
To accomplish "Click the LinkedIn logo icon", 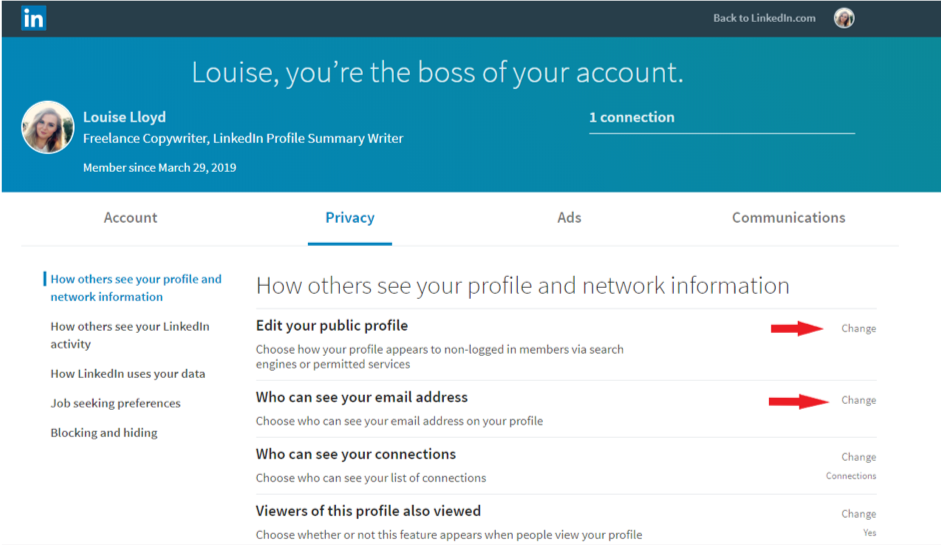I will click(33, 18).
